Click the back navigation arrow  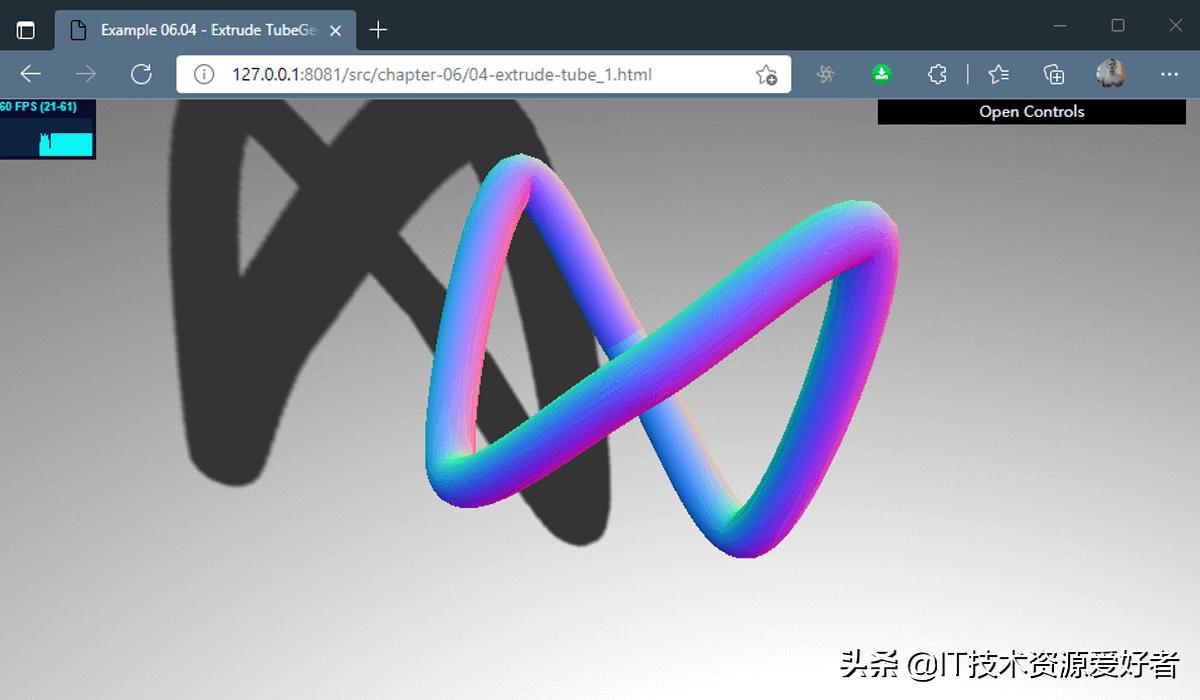30,74
